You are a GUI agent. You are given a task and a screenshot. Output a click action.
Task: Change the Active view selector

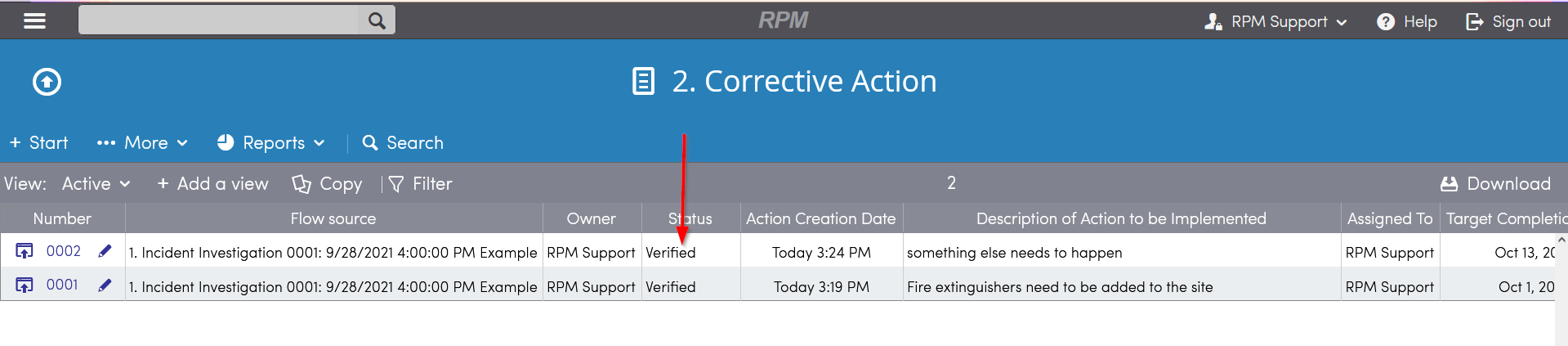point(96,184)
